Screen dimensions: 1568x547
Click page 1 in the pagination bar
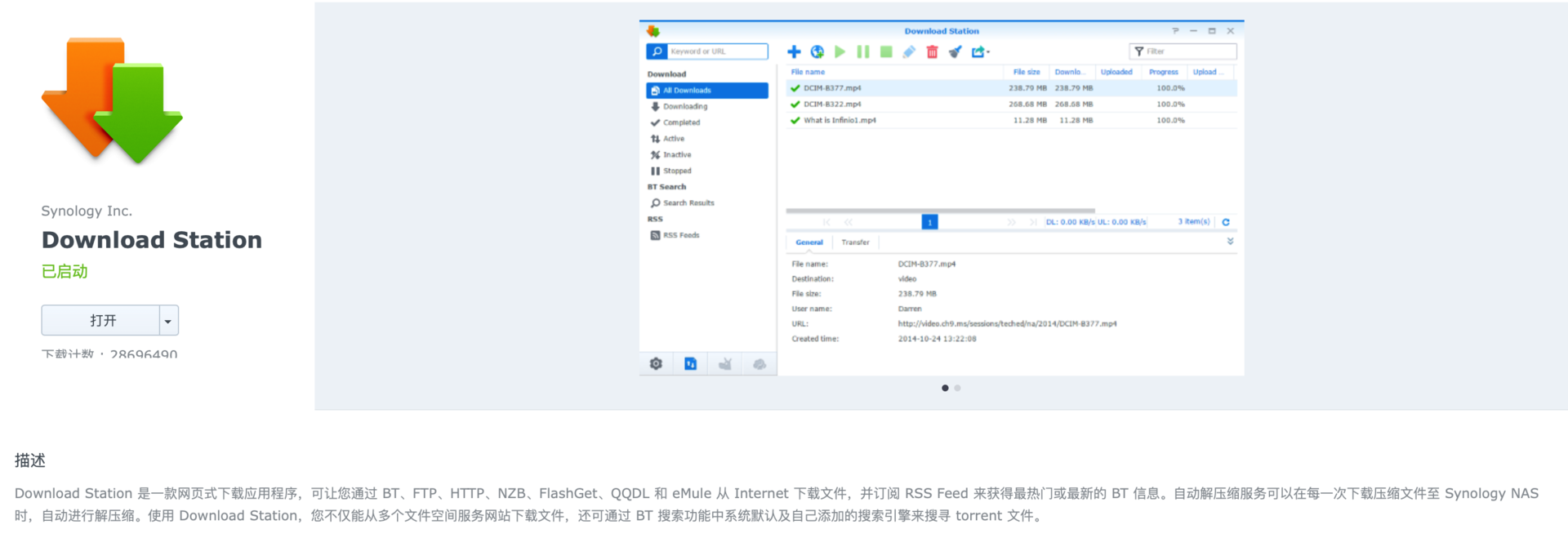pyautogui.click(x=929, y=222)
